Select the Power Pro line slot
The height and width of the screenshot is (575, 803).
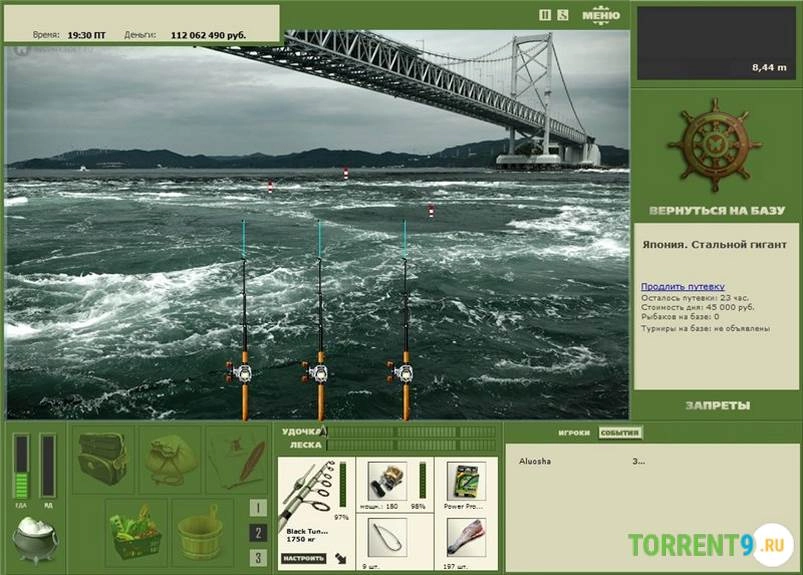pos(466,483)
